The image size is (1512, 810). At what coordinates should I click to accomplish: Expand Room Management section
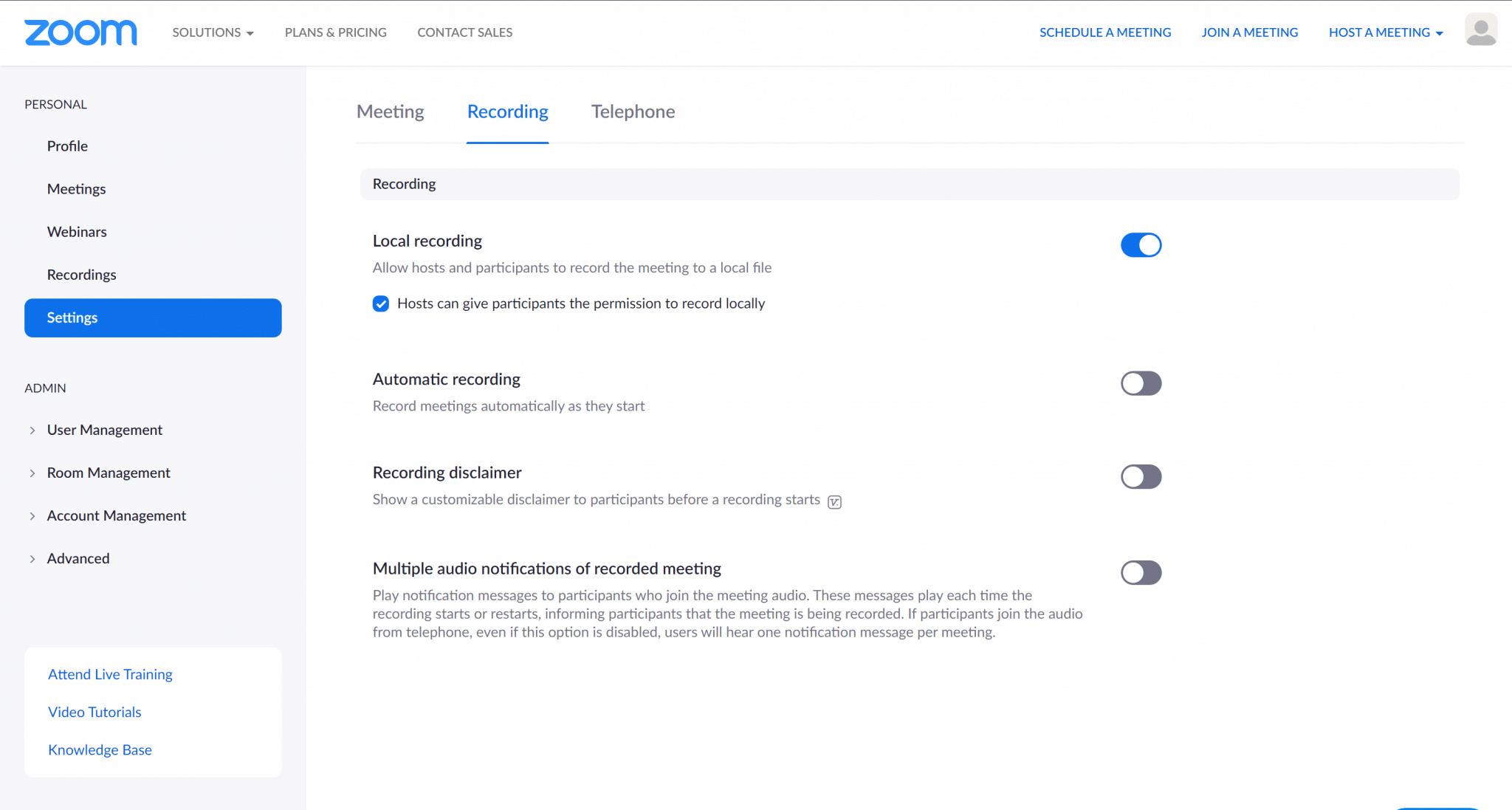click(109, 473)
